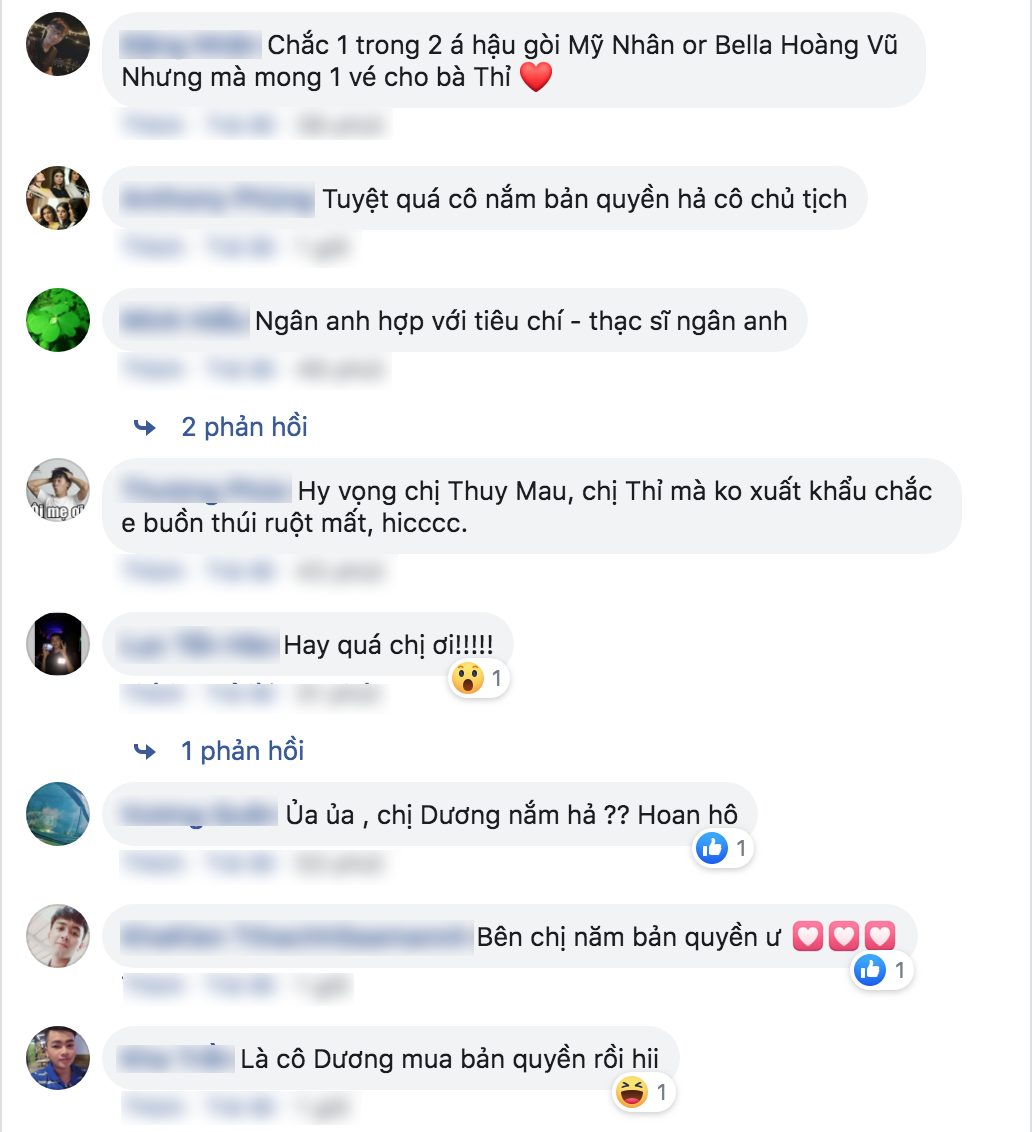Click the pink heart emojis after "bản quyền ư"
1032x1132 pixels.
844,936
